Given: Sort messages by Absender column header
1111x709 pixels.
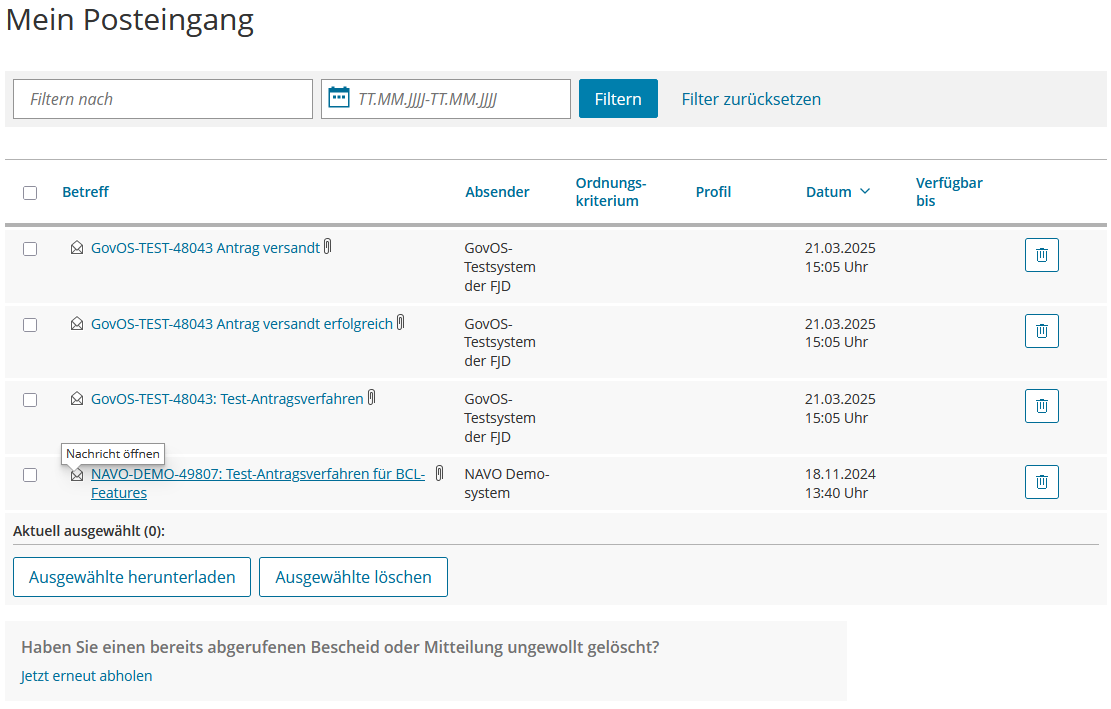Looking at the screenshot, I should pyautogui.click(x=497, y=192).
